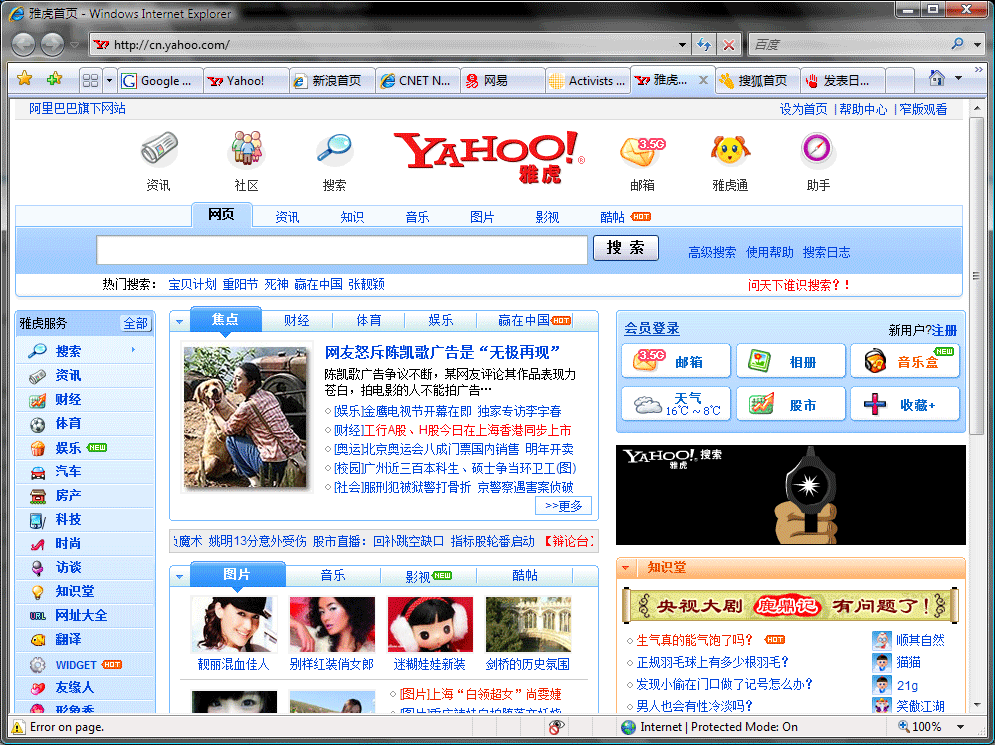
Task: Open the Favorites Center star icon
Action: [x=25, y=79]
